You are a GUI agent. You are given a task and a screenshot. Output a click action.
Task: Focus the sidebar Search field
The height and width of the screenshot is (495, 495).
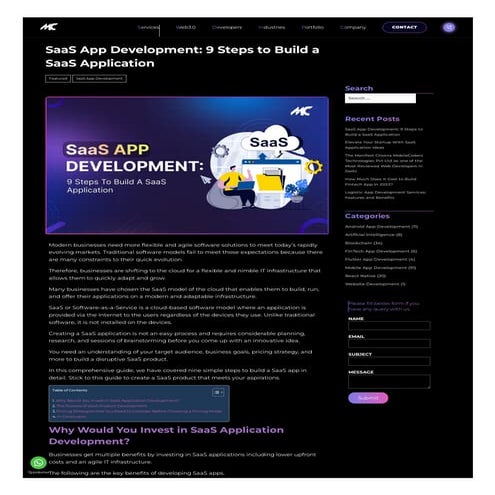(380, 98)
